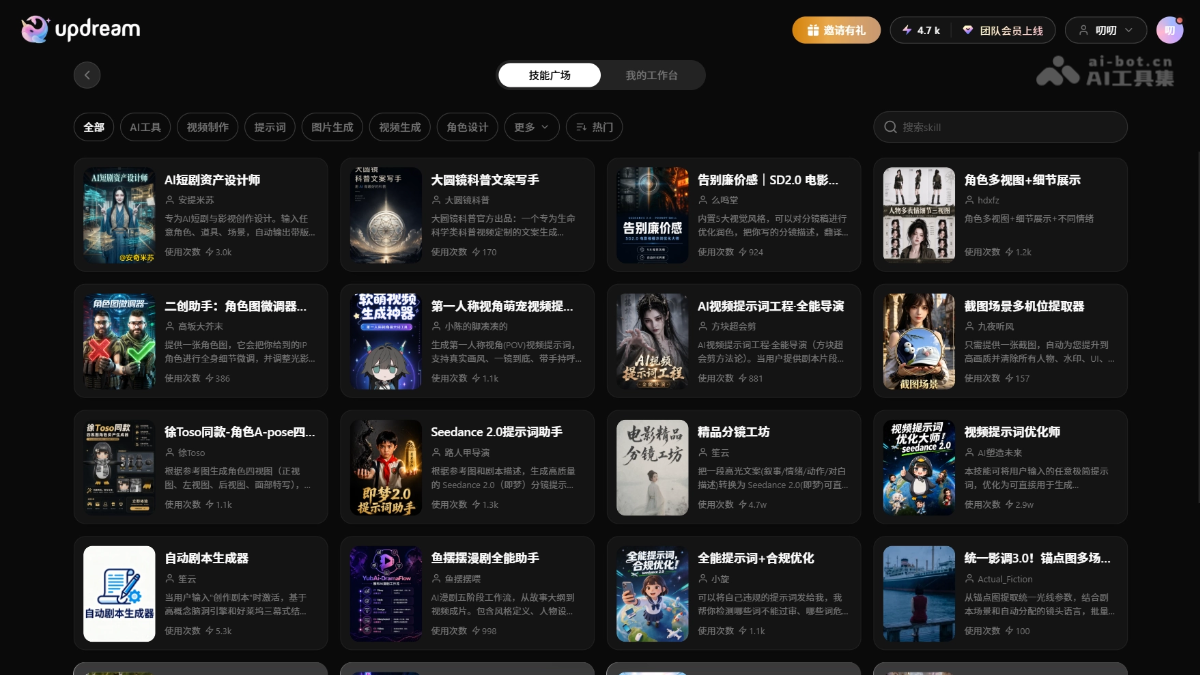Click the author 方块超会剪
The height and width of the screenshot is (675, 1200).
coord(733,326)
